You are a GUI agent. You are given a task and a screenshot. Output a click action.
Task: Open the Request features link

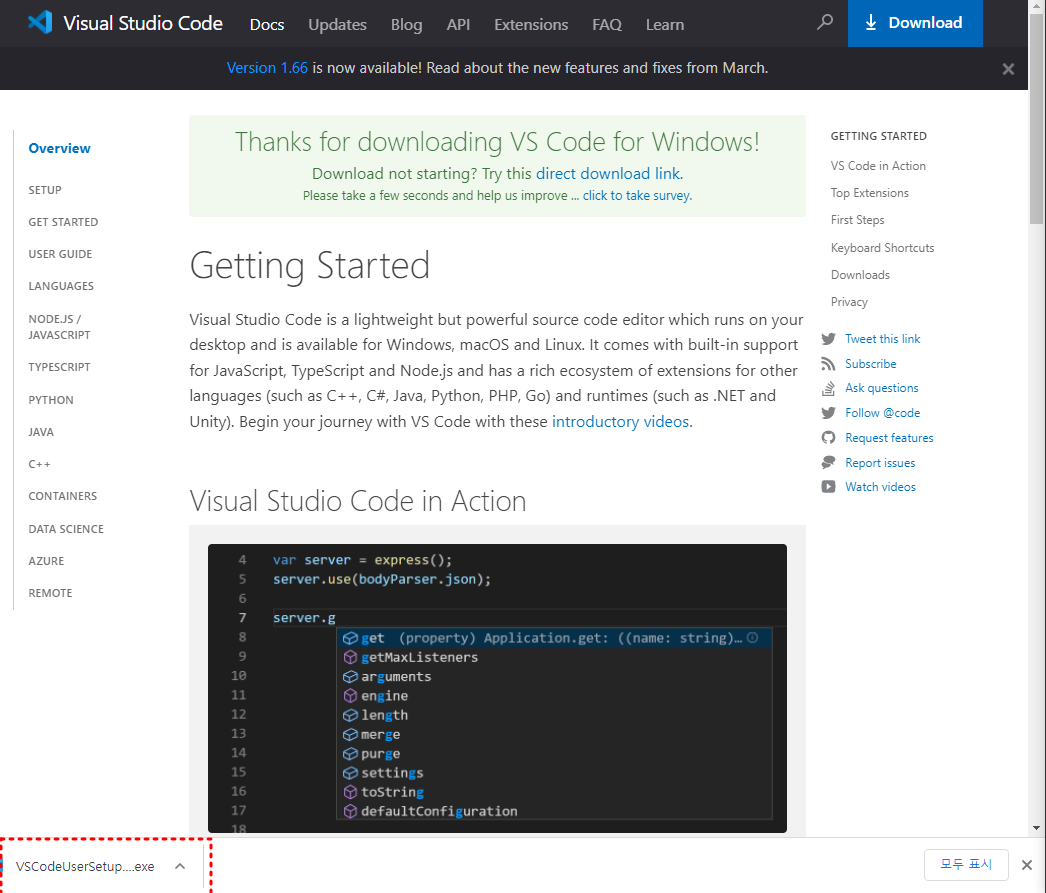(889, 437)
